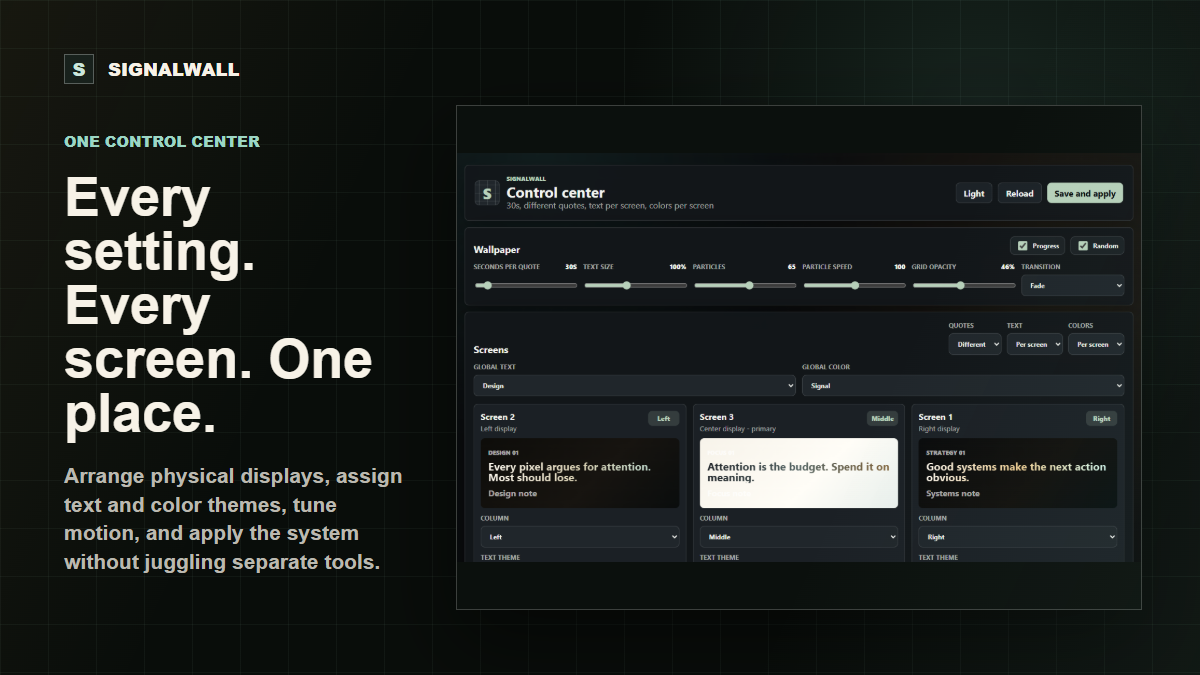Click the Reload button
The image size is (1200, 675).
[x=1020, y=193]
